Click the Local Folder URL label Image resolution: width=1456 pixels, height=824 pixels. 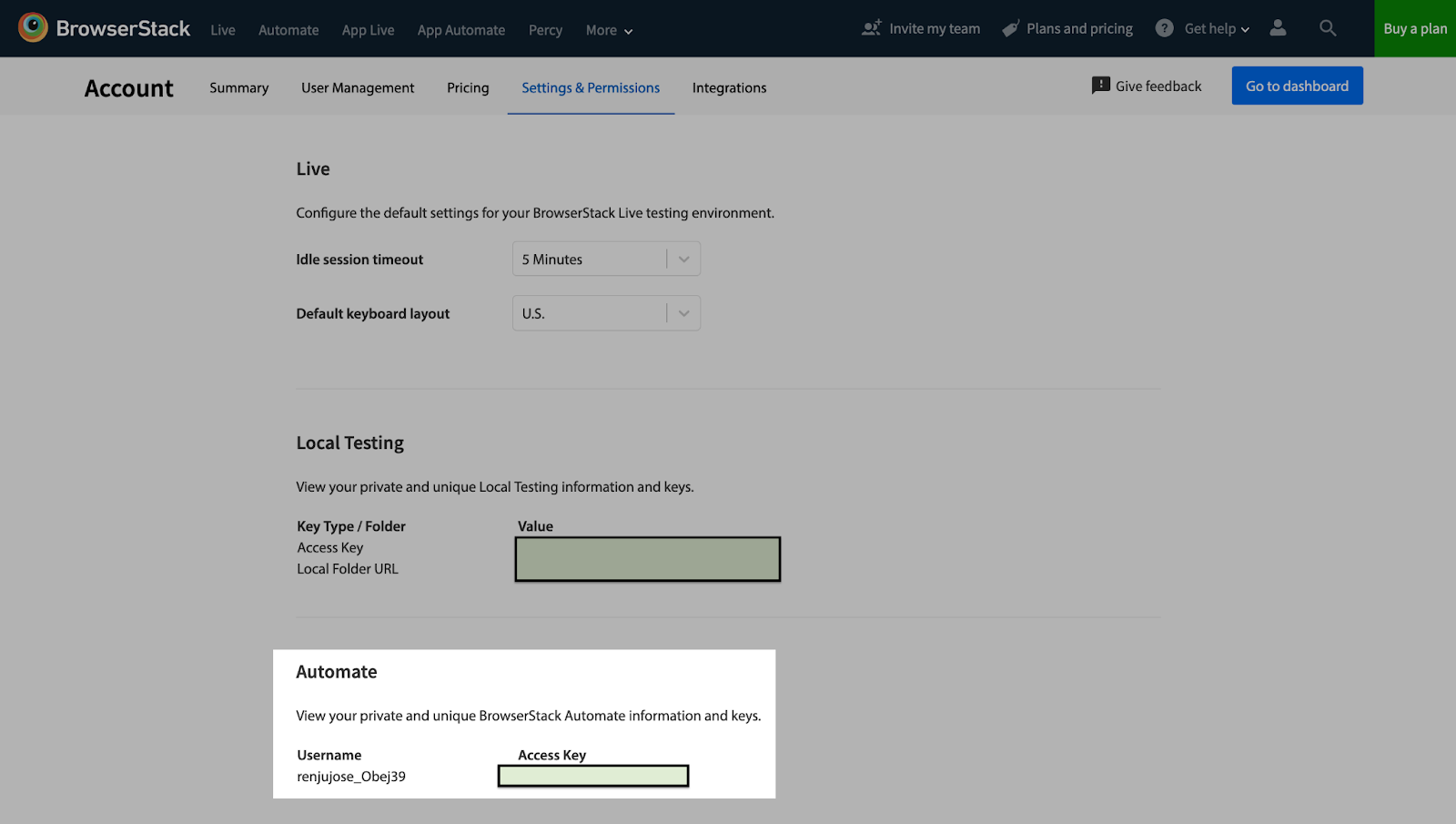pos(348,569)
